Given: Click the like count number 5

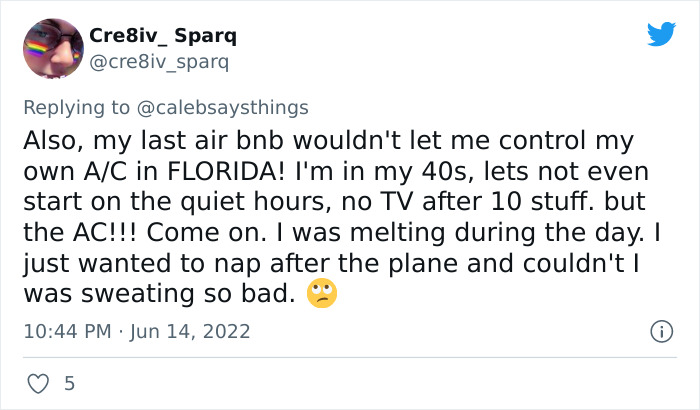Looking at the screenshot, I should pos(69,383).
